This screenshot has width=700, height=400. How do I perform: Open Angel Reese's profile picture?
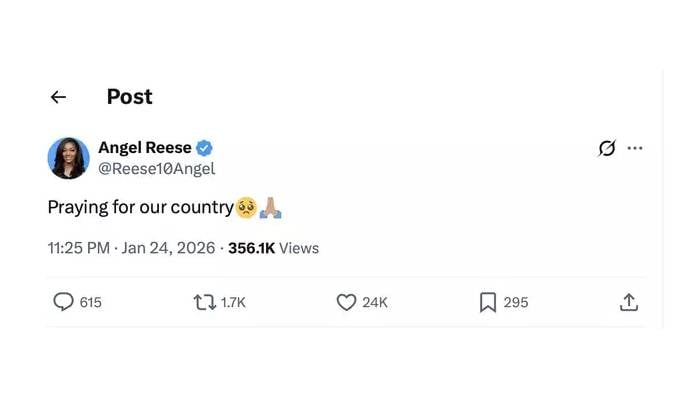[68, 158]
